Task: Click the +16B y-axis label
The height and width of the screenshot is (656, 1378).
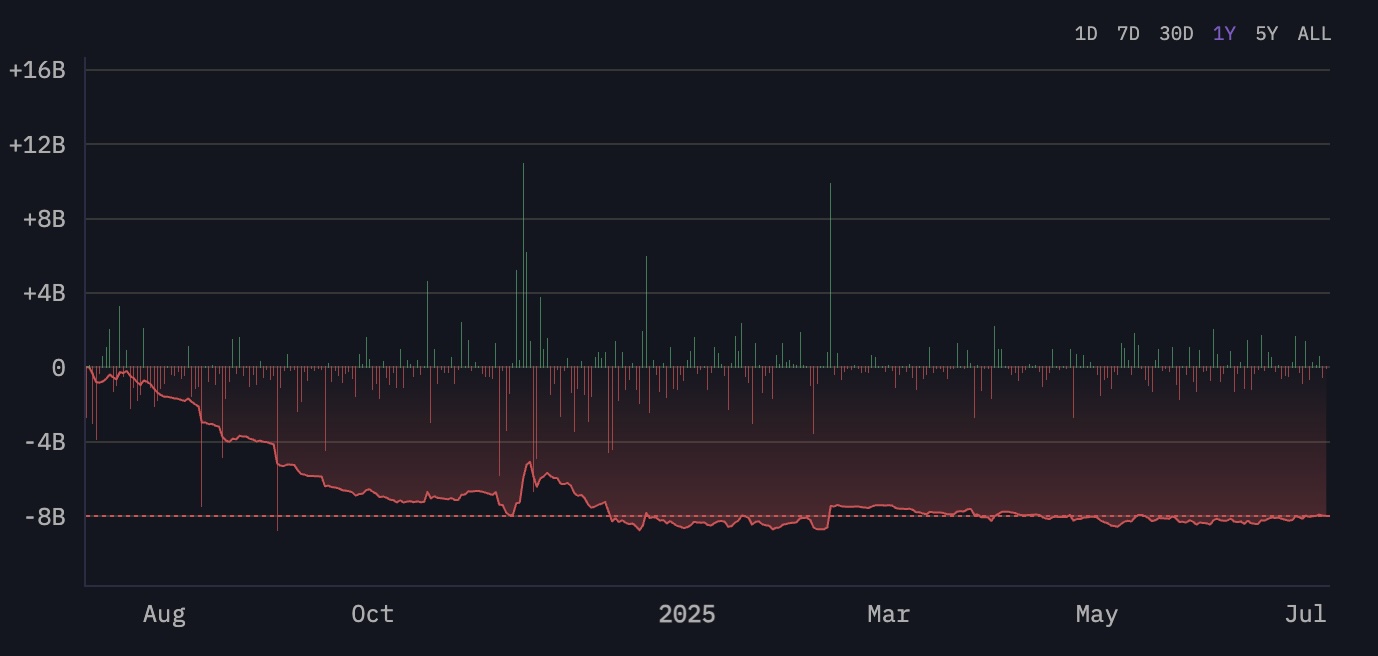Action: [37, 71]
